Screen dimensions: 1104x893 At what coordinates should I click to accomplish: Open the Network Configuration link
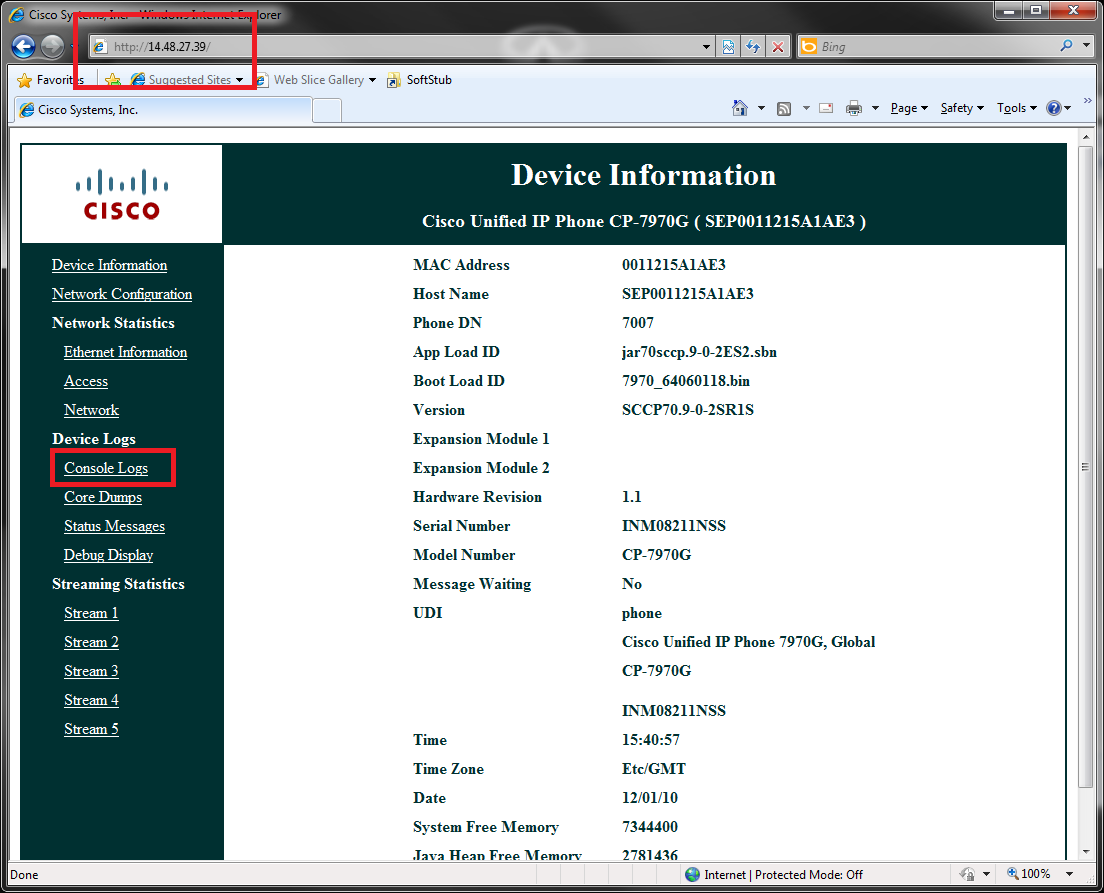click(122, 294)
